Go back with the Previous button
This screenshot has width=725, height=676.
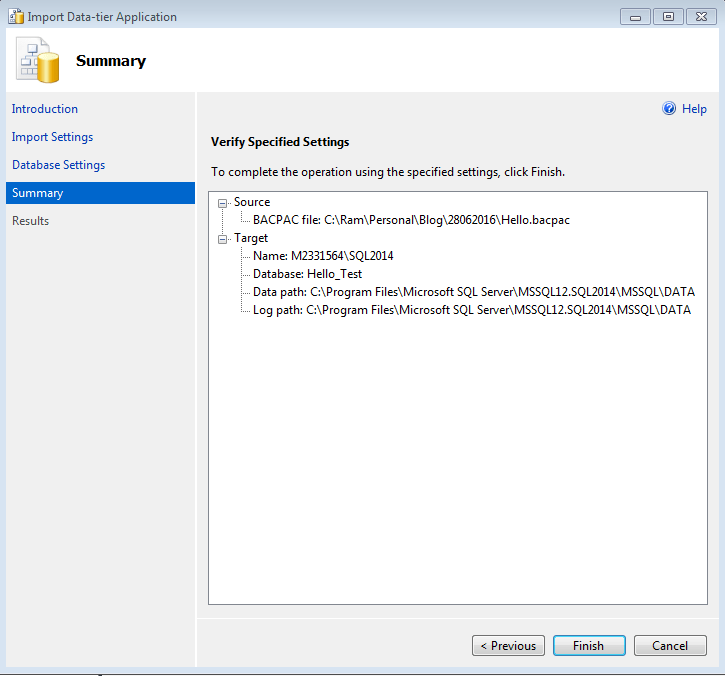click(x=509, y=646)
